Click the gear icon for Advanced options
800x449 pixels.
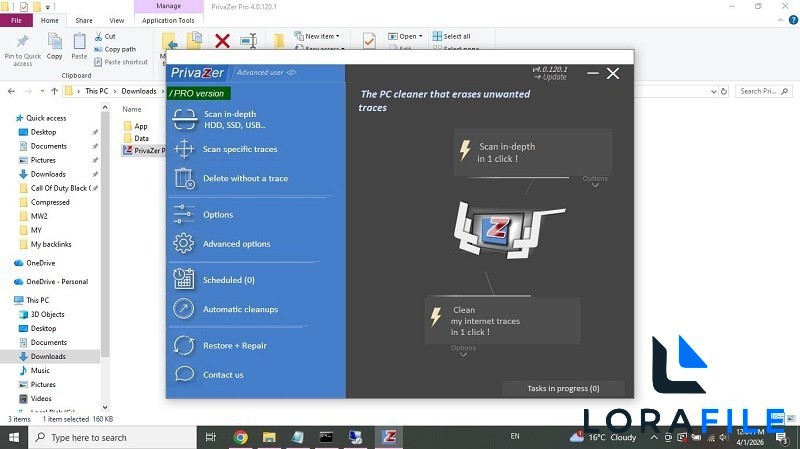click(184, 243)
